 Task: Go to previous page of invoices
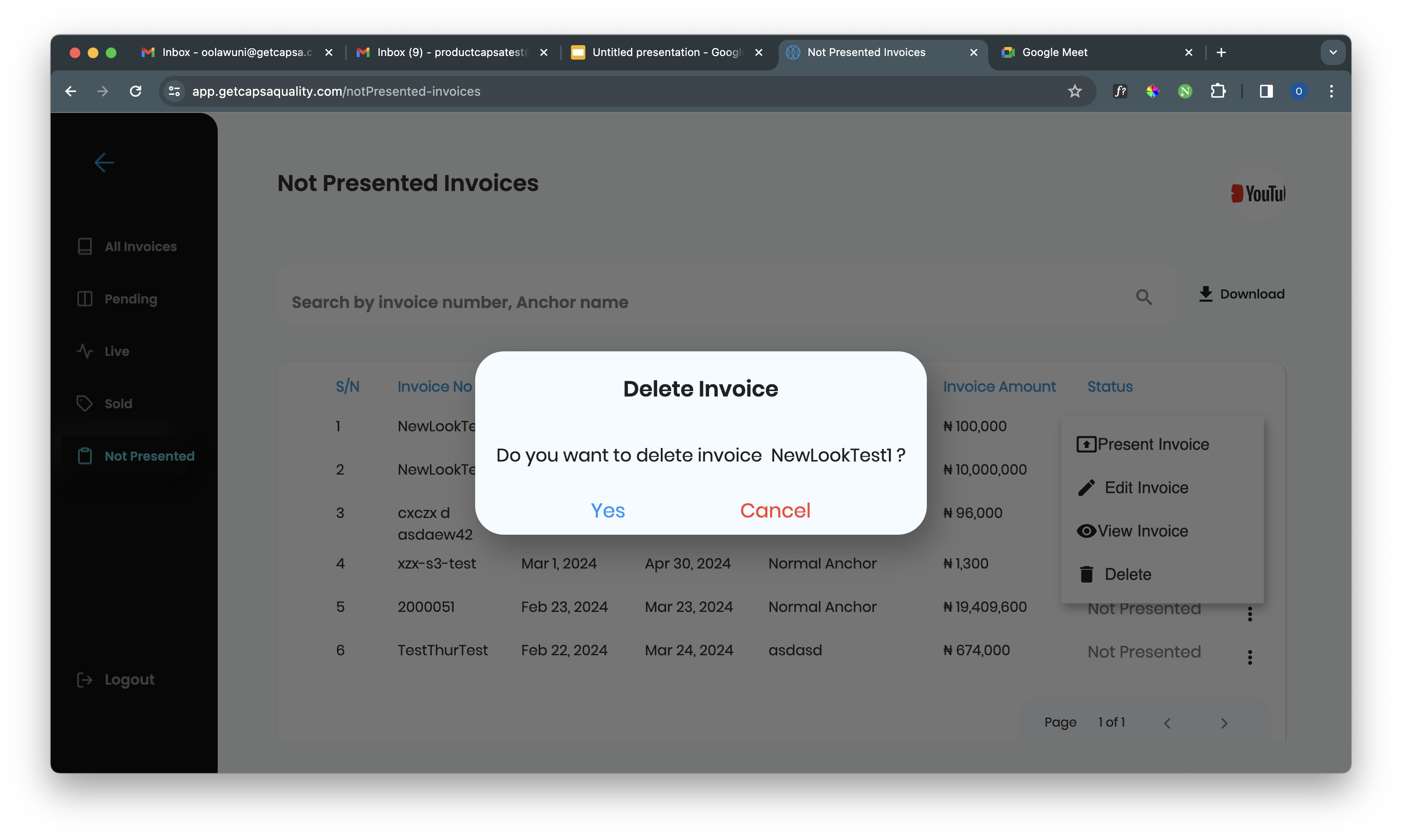1167,723
